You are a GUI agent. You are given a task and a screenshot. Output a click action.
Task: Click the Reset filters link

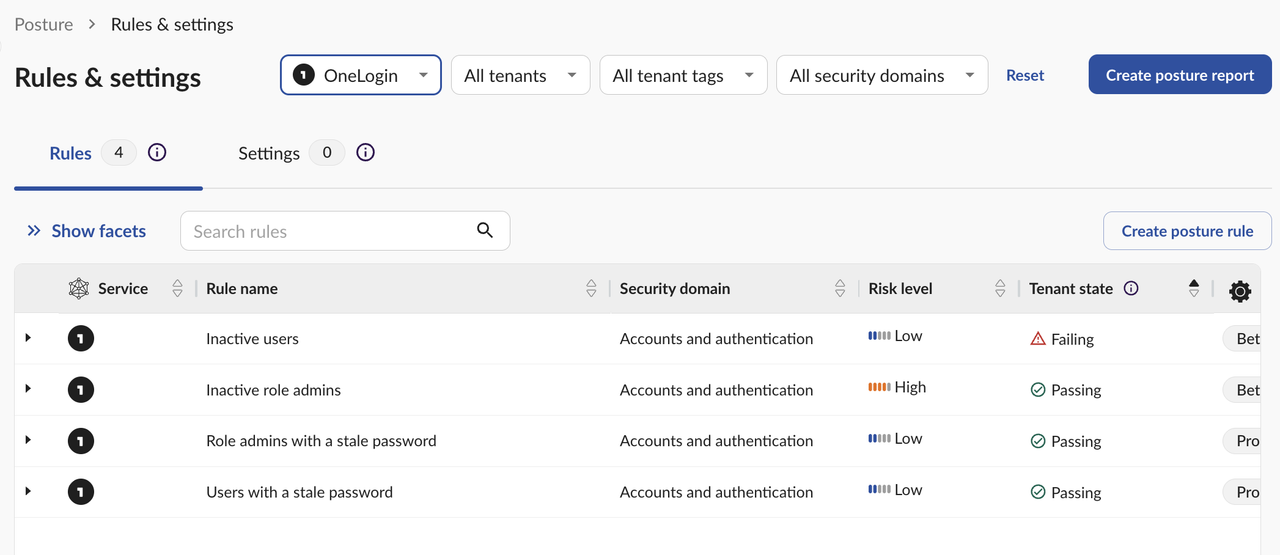click(x=1025, y=75)
